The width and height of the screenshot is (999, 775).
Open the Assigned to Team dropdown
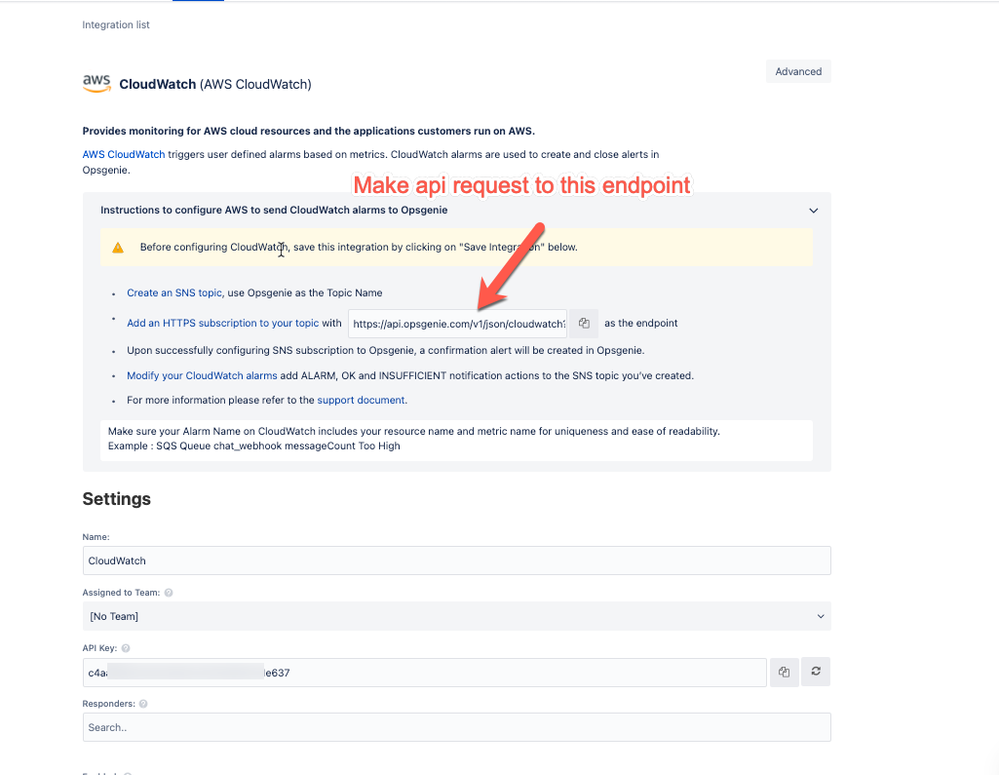457,616
